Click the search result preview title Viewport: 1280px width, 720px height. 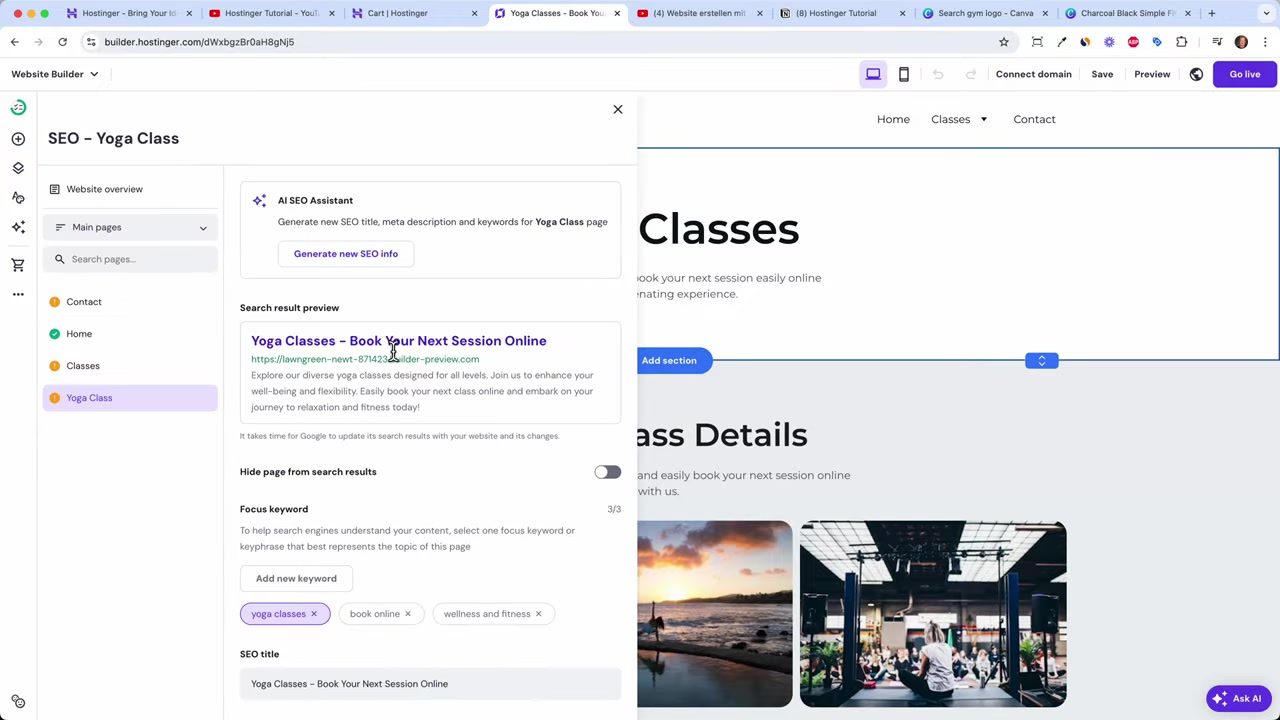tap(399, 341)
